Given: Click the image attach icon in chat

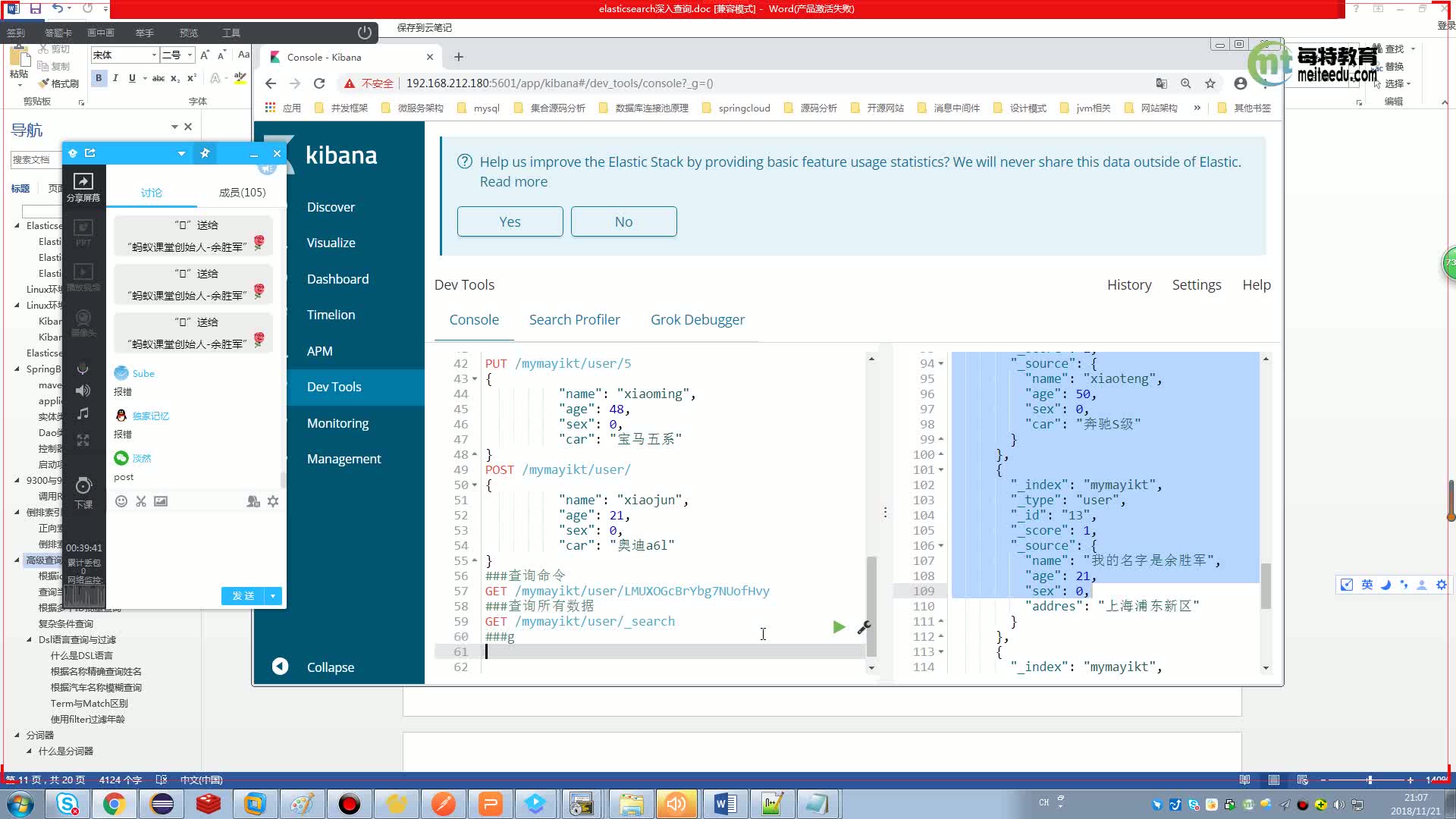Looking at the screenshot, I should [x=161, y=501].
